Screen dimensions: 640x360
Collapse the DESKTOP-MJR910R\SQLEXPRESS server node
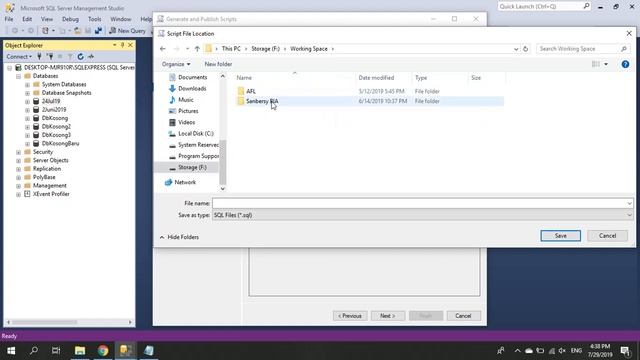pyautogui.click(x=9, y=68)
